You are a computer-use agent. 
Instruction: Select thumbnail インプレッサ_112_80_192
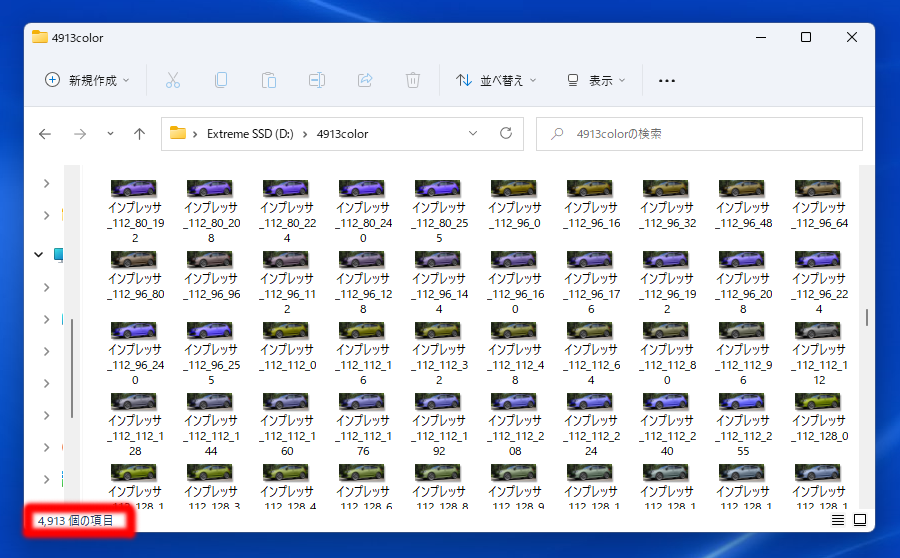134,188
